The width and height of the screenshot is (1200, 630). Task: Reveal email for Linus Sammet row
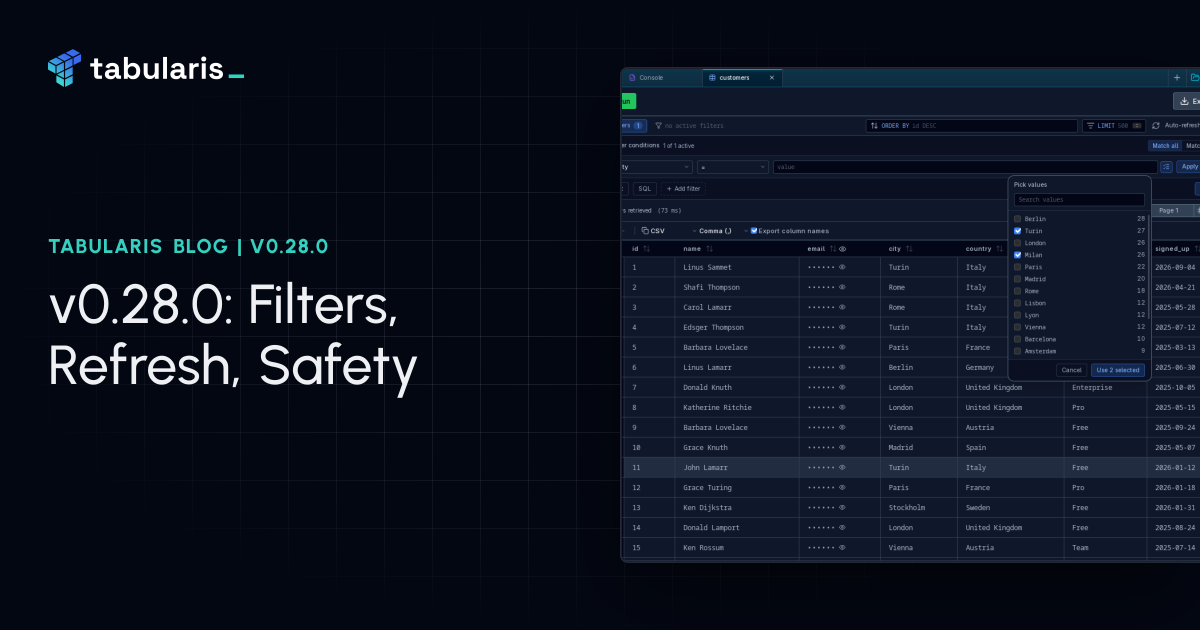[x=842, y=268]
